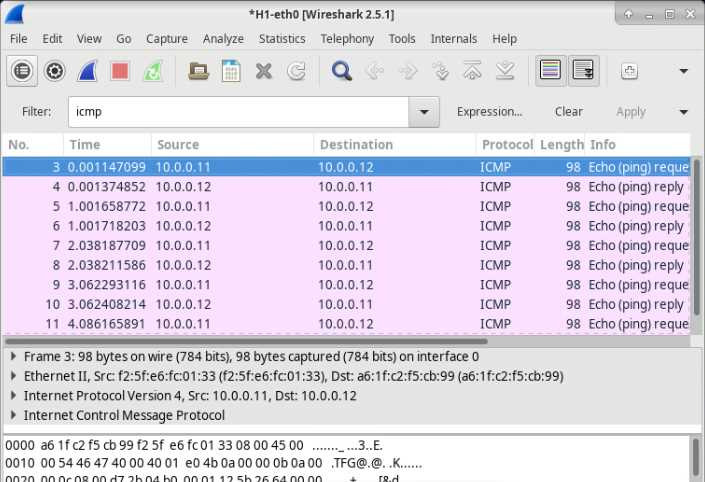This screenshot has width=705, height=482.
Task: Sort packets by Source column header
Action: pyautogui.click(x=232, y=145)
